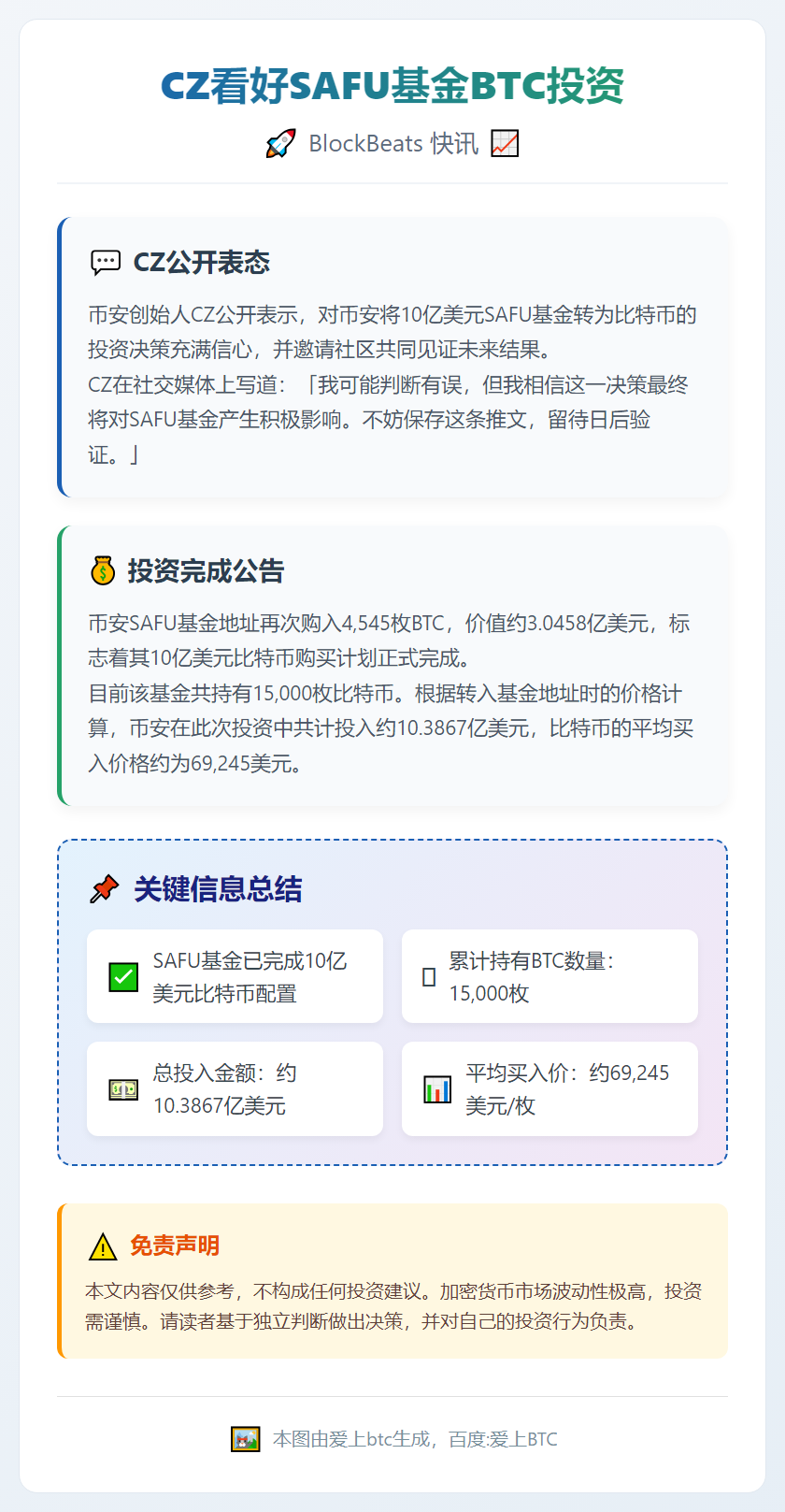
Task: Click the title CZ看好SAFU基金BTC投资
Action: point(392,86)
